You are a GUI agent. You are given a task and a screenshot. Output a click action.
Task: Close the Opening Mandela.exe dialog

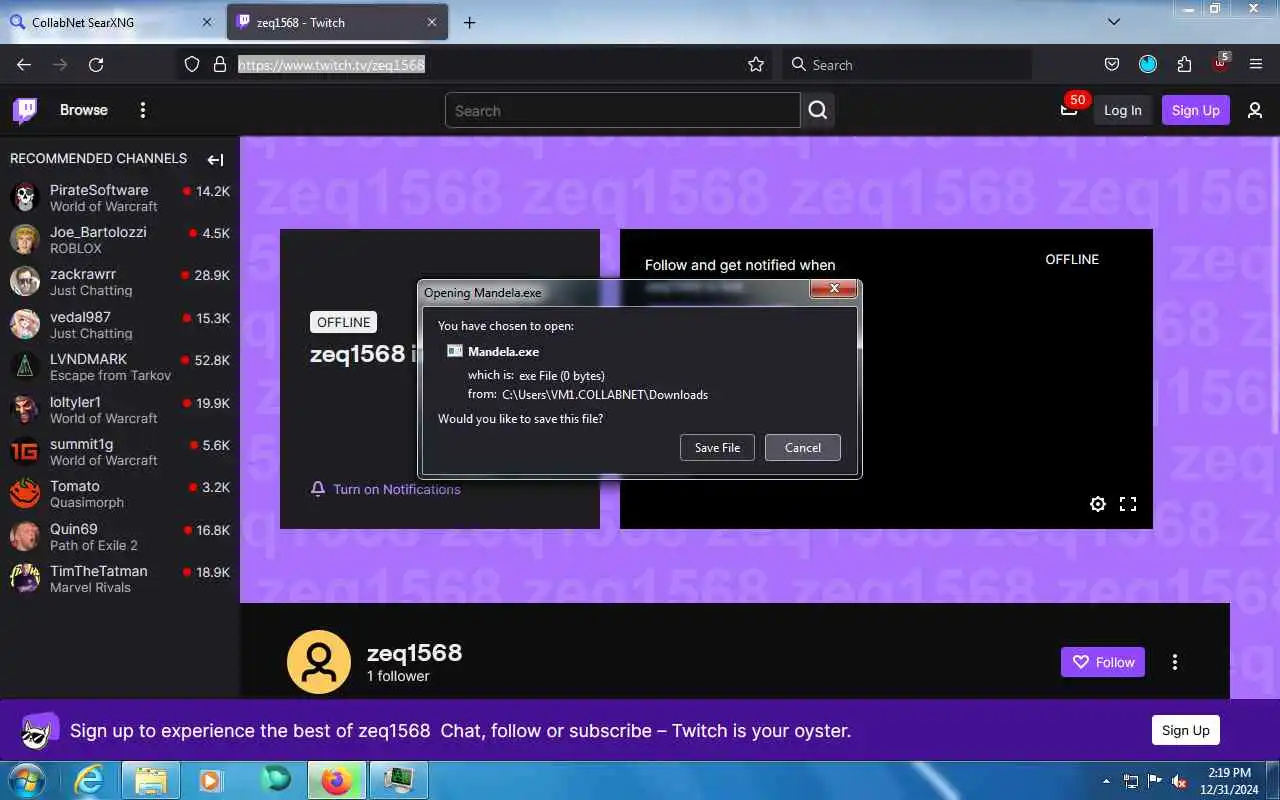coord(833,290)
